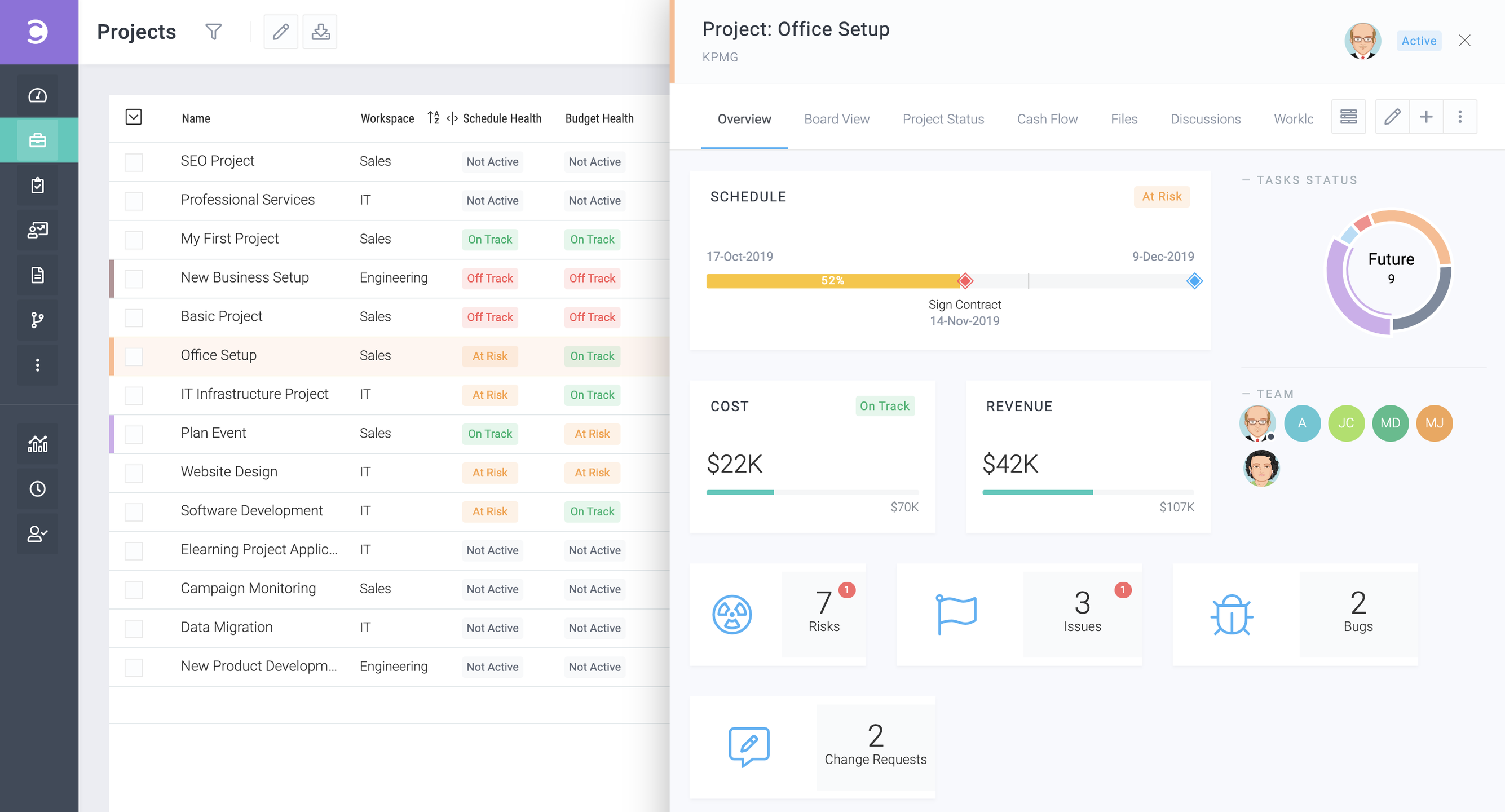Check the SEO Project row checkbox

[134, 162]
